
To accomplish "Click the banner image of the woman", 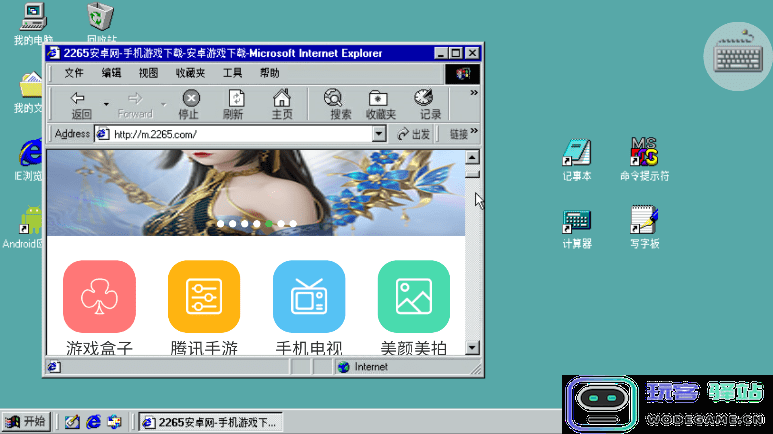I will [x=256, y=193].
